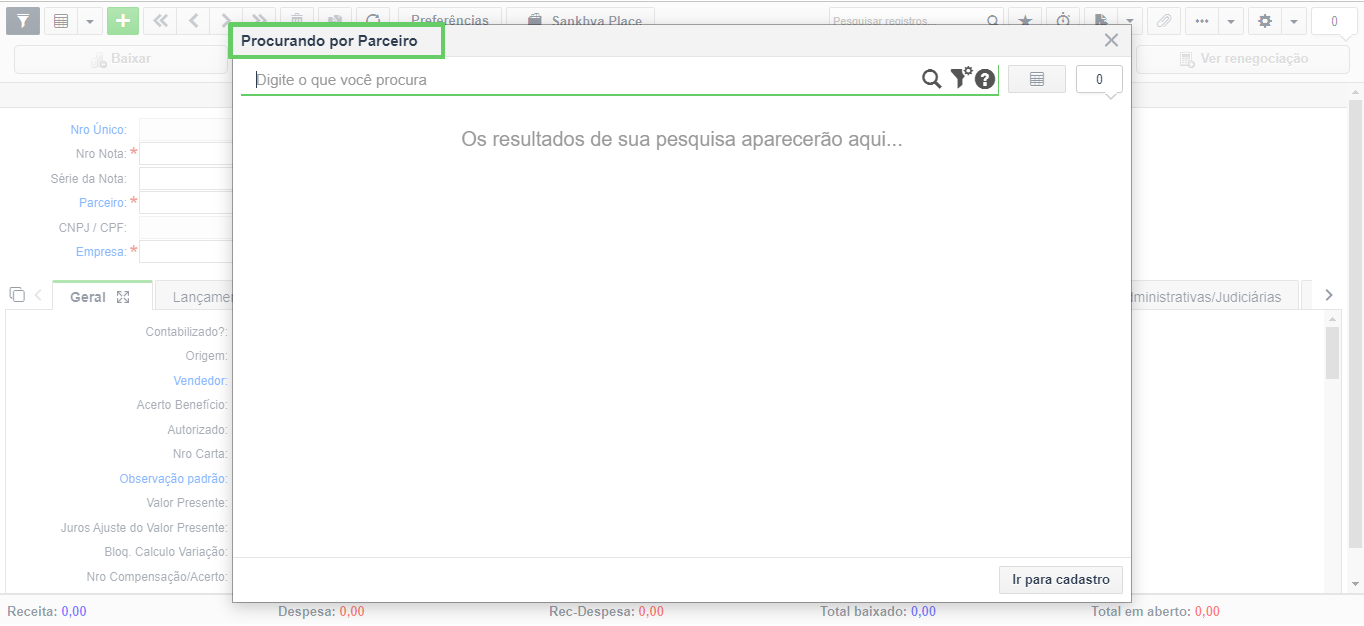Focus the Série da Nota input field
The image size is (1364, 626).
click(186, 179)
